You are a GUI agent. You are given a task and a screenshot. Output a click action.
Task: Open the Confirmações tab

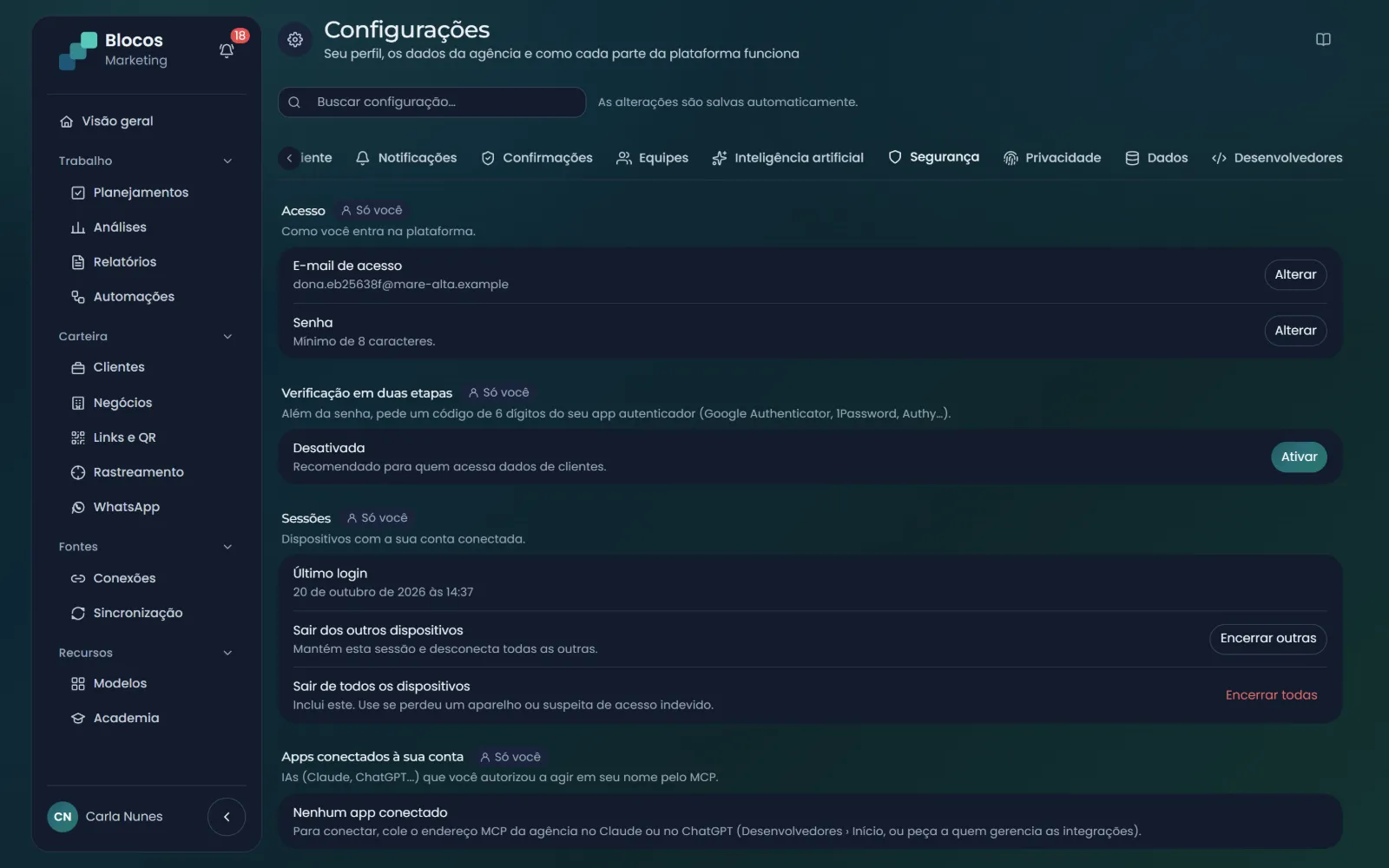pyautogui.click(x=537, y=158)
